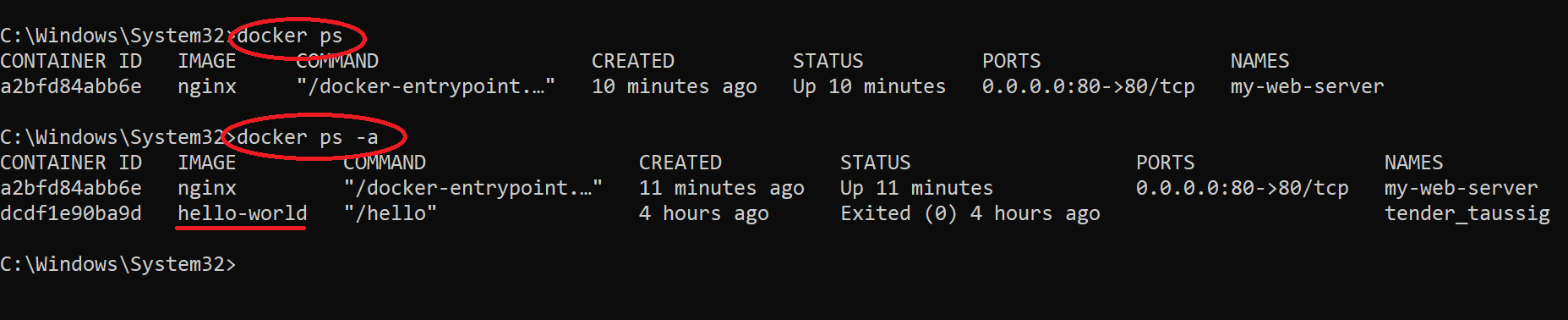
Task: Click the circled 'docker ps -a' command
Action: coord(308,138)
